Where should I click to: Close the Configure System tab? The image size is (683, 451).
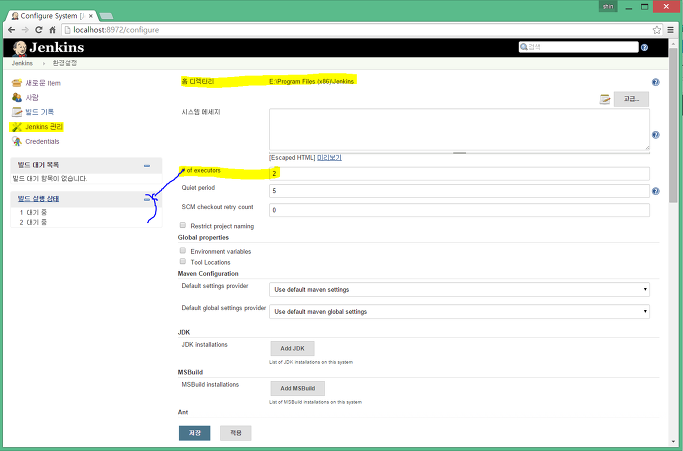click(91, 16)
